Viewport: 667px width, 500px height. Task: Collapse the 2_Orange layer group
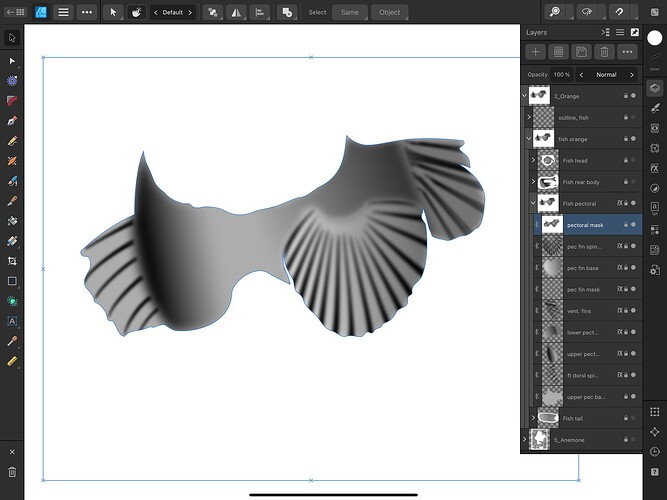[524, 96]
